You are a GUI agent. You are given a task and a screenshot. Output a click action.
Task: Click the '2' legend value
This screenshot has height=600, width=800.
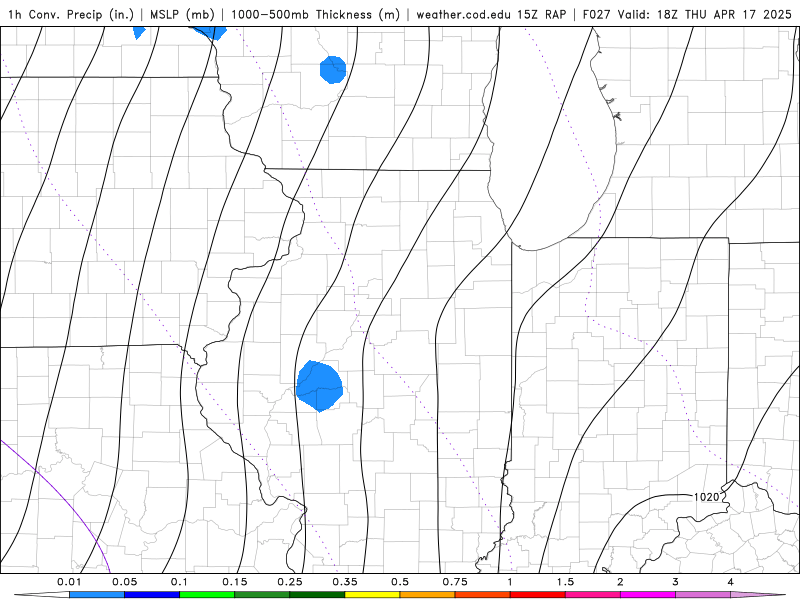pos(620,582)
